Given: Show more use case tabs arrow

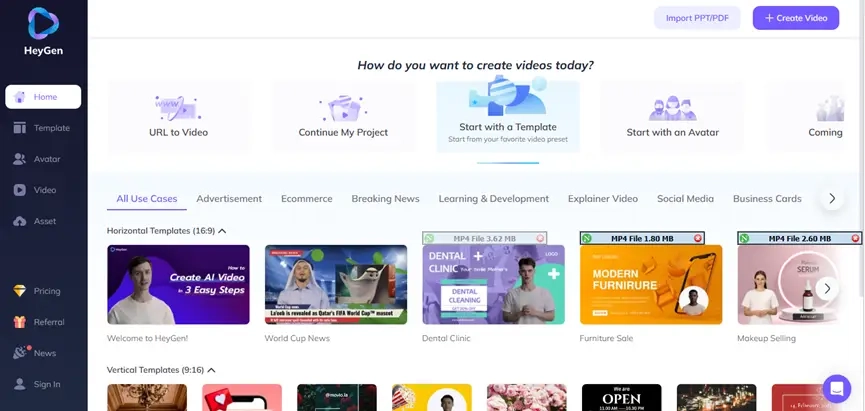Looking at the screenshot, I should (832, 199).
